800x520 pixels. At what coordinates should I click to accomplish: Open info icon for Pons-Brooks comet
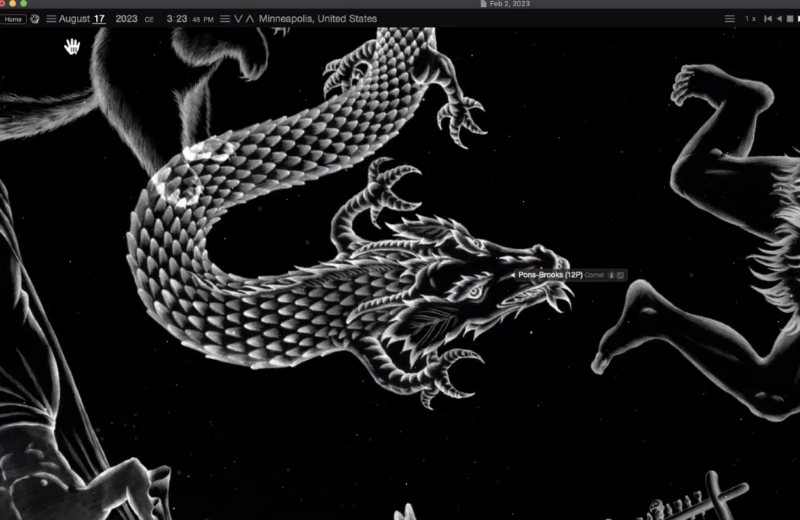pyautogui.click(x=611, y=275)
